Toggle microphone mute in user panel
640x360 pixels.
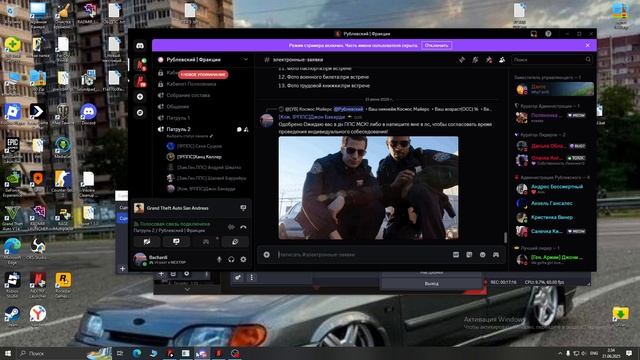(219, 259)
